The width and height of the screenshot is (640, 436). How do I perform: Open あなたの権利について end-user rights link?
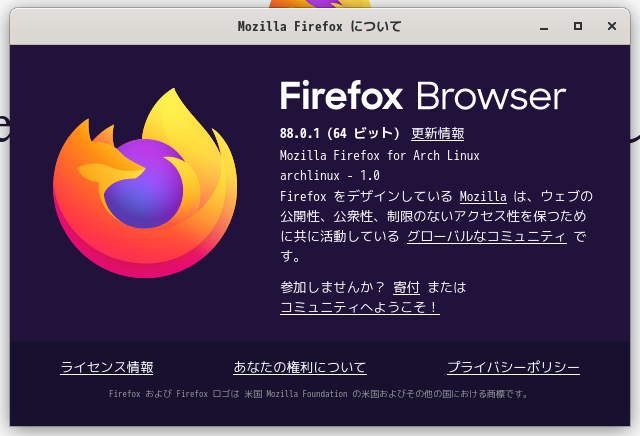point(300,367)
